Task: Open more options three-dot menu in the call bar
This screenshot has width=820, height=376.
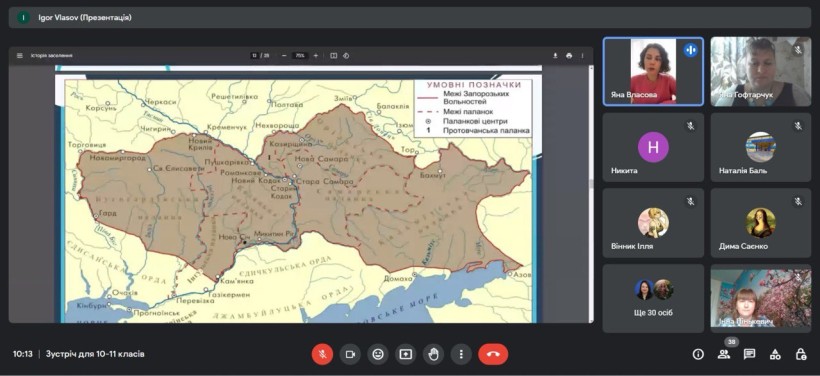Action: coord(461,354)
